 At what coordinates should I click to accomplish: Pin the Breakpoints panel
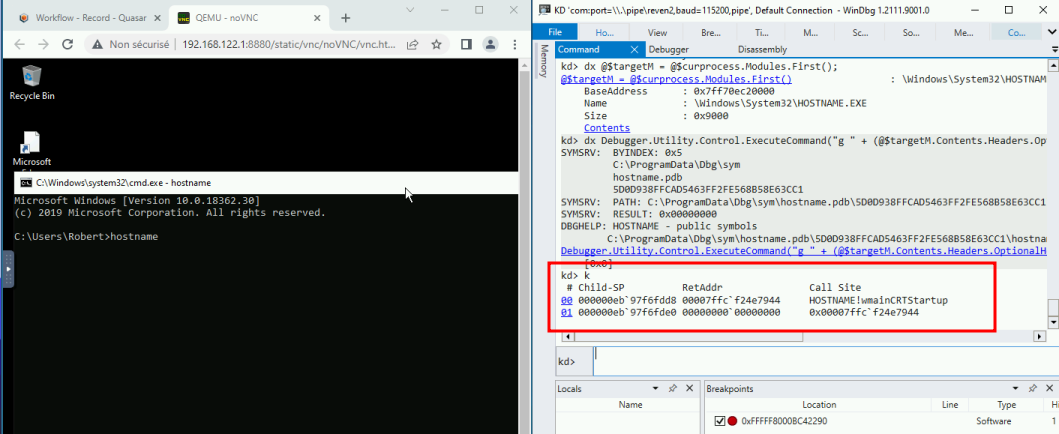coord(1032,389)
